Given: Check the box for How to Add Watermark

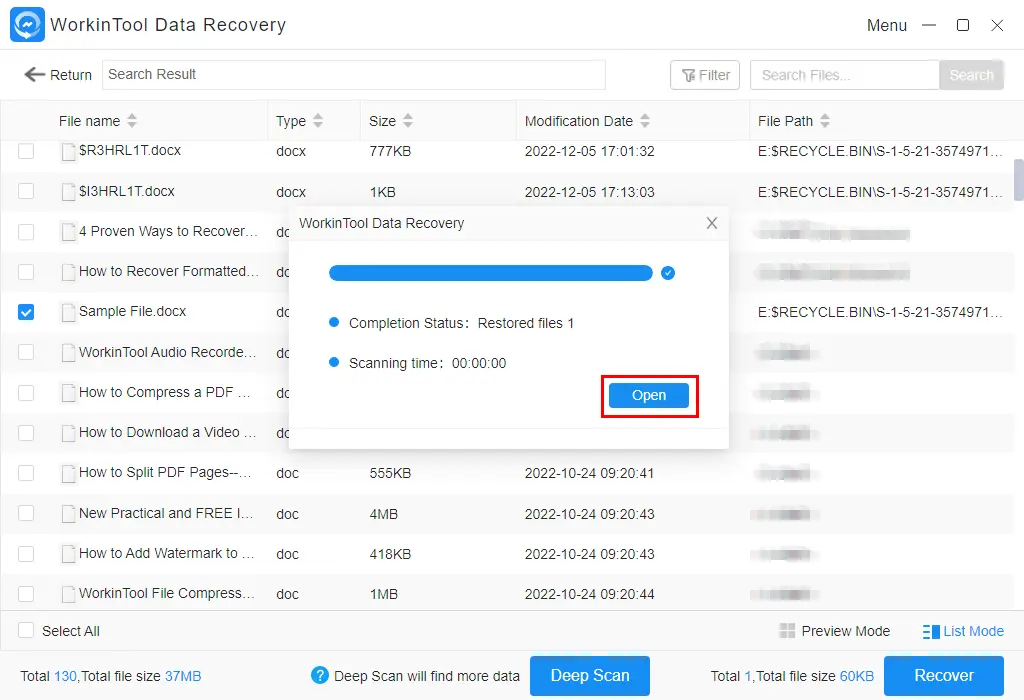Looking at the screenshot, I should tap(26, 554).
